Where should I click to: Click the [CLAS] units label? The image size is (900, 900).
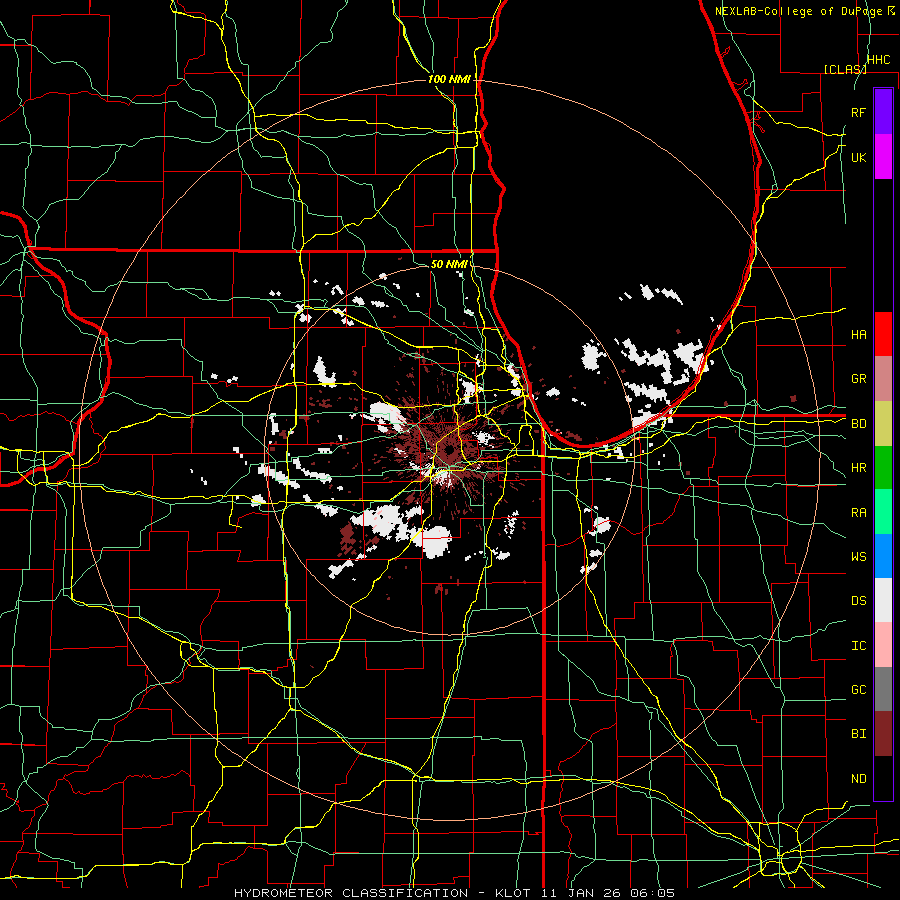pyautogui.click(x=845, y=69)
